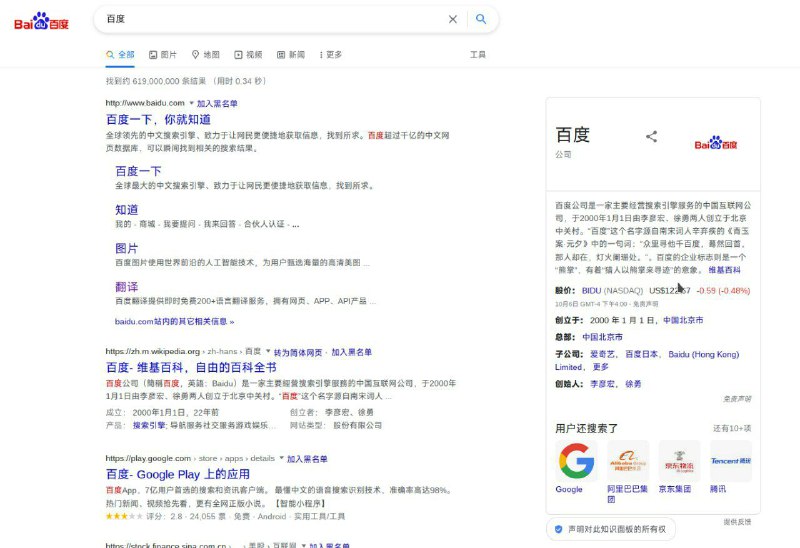Image resolution: width=800 pixels, height=548 pixels.
Task: Click the Google logo thumbnail
Action: [577, 461]
